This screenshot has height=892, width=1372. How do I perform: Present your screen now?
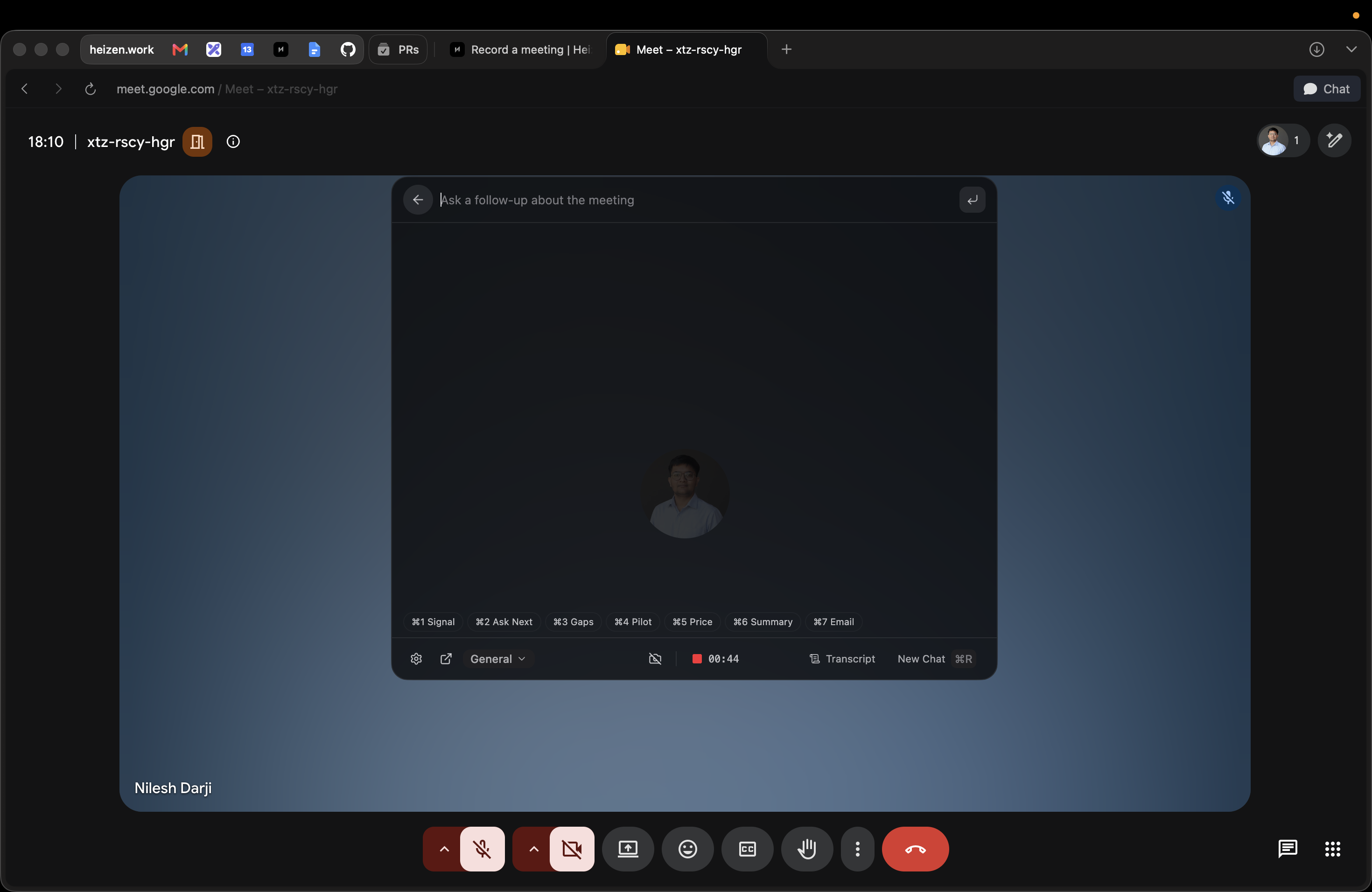coord(628,849)
